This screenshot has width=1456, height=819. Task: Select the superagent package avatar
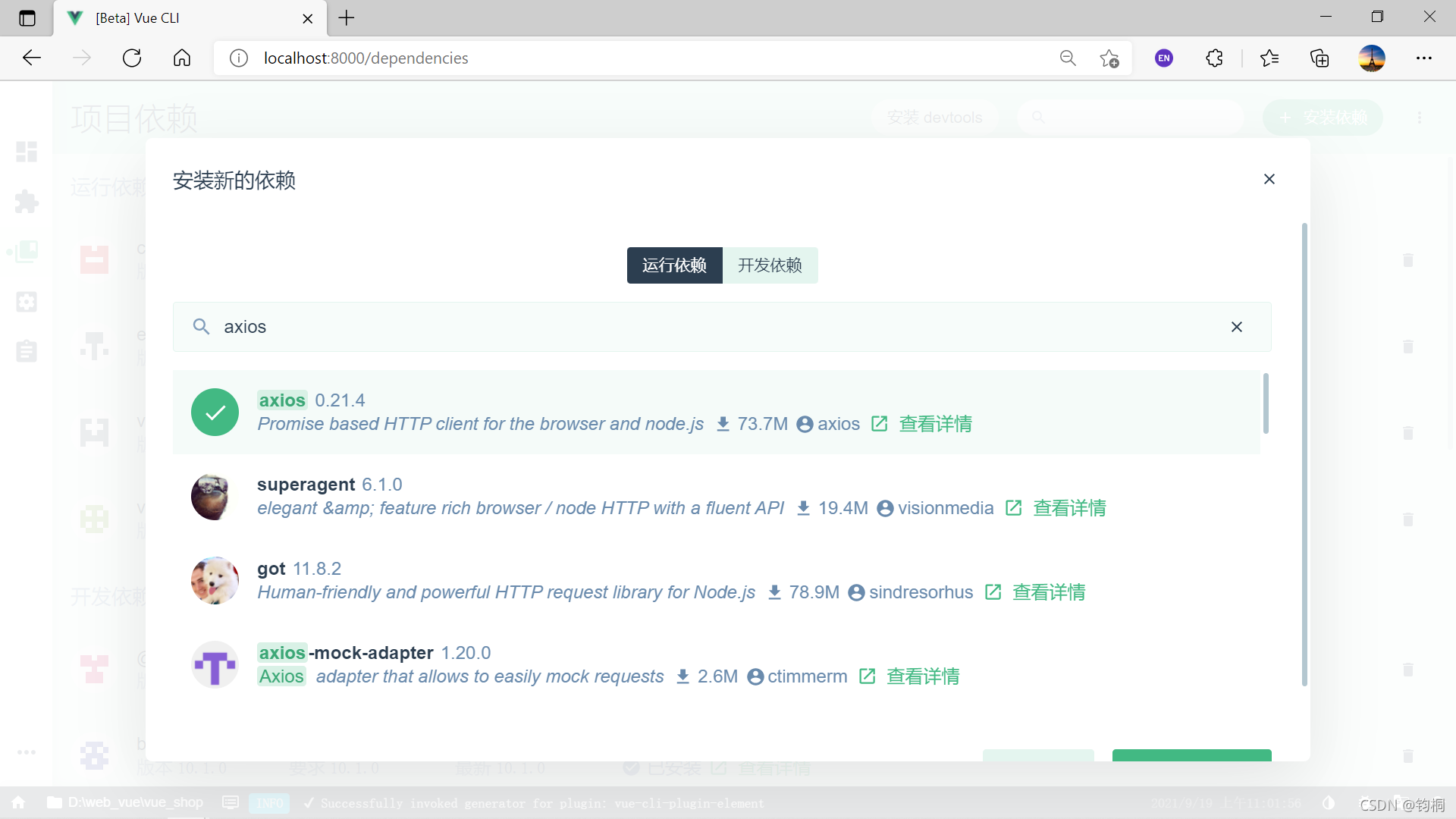point(215,497)
